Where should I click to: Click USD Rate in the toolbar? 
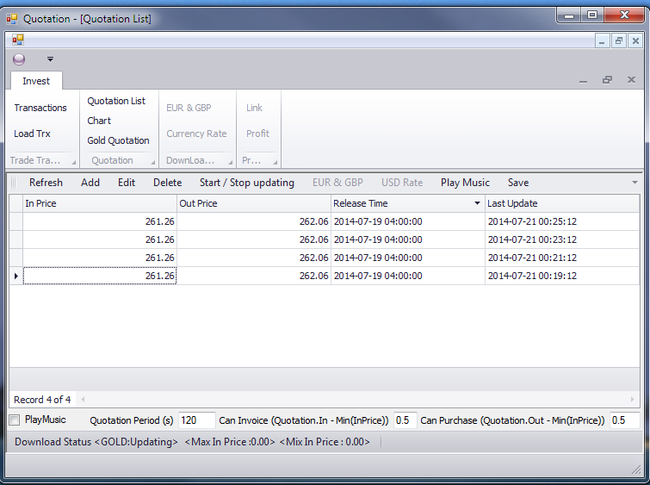402,182
